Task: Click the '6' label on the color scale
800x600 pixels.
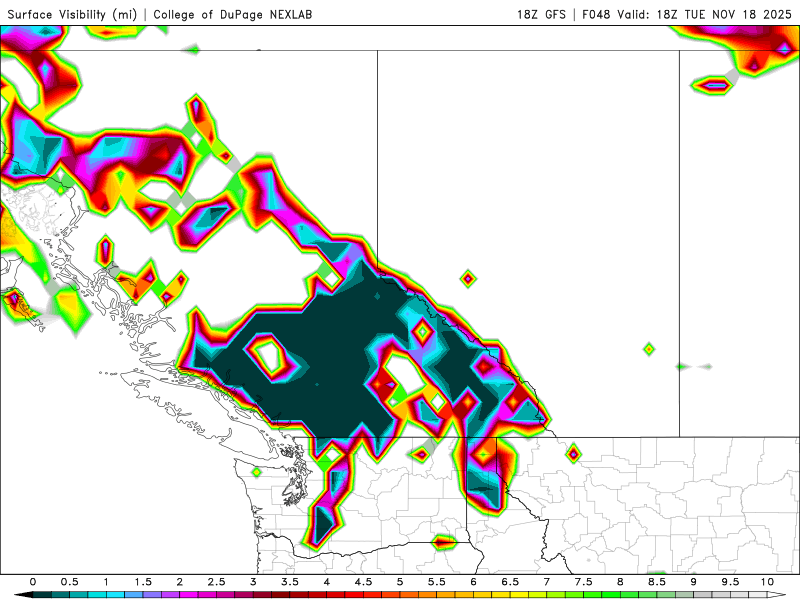Action: coord(473,582)
